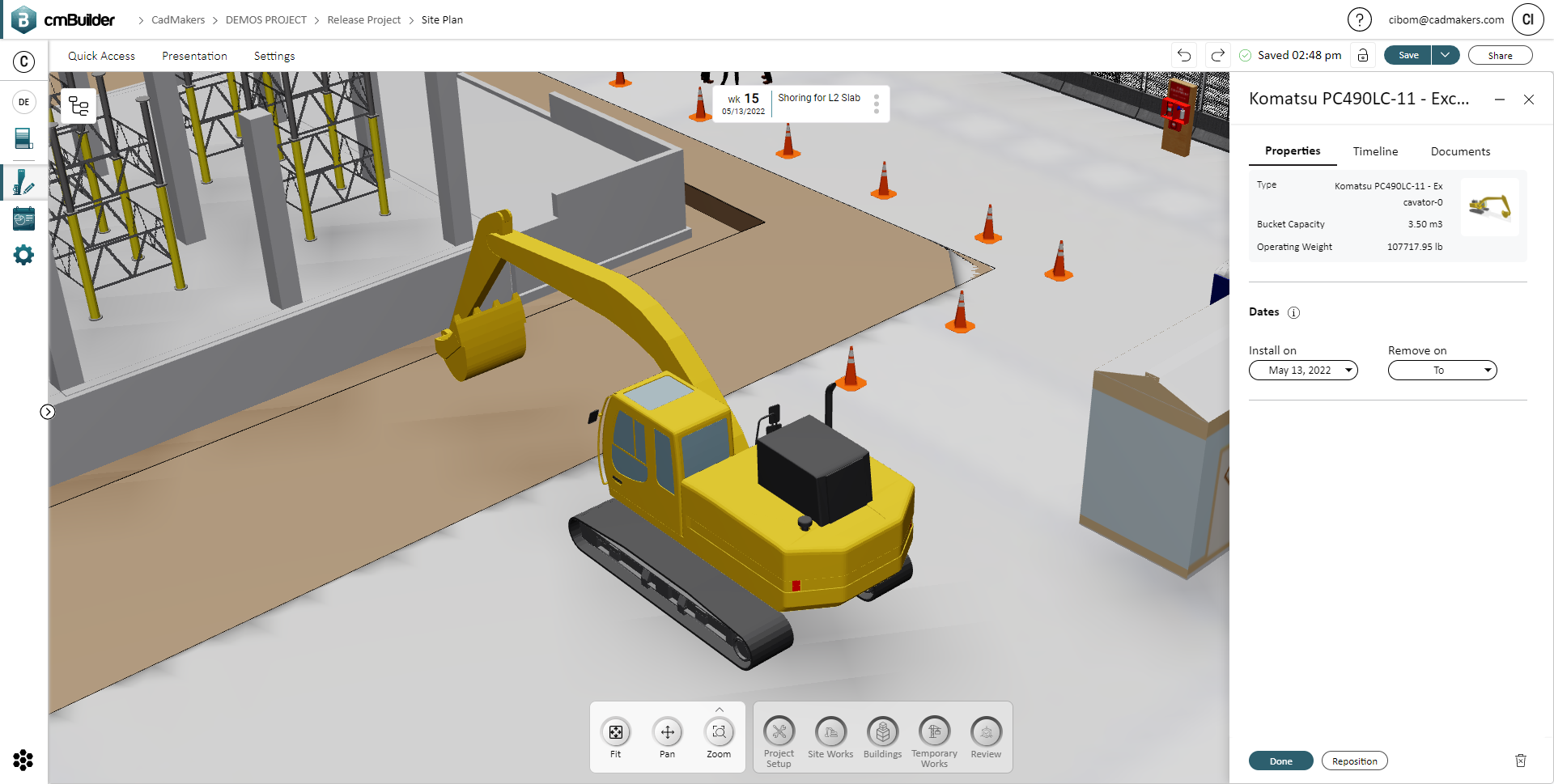Viewport: 1554px width, 784px height.
Task: Click the Share button
Action: pyautogui.click(x=1500, y=55)
